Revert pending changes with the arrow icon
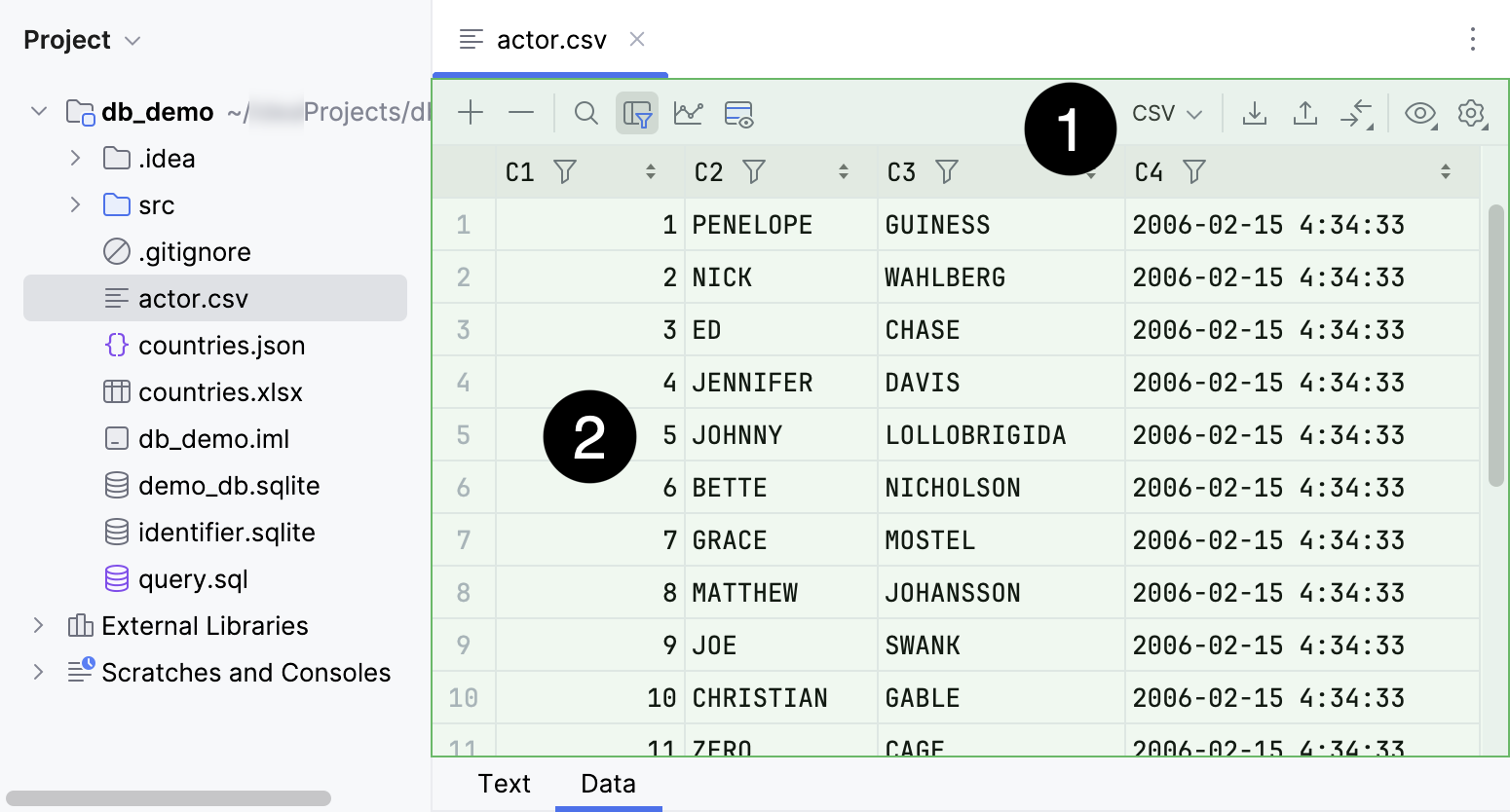The width and height of the screenshot is (1510, 812). [1358, 113]
